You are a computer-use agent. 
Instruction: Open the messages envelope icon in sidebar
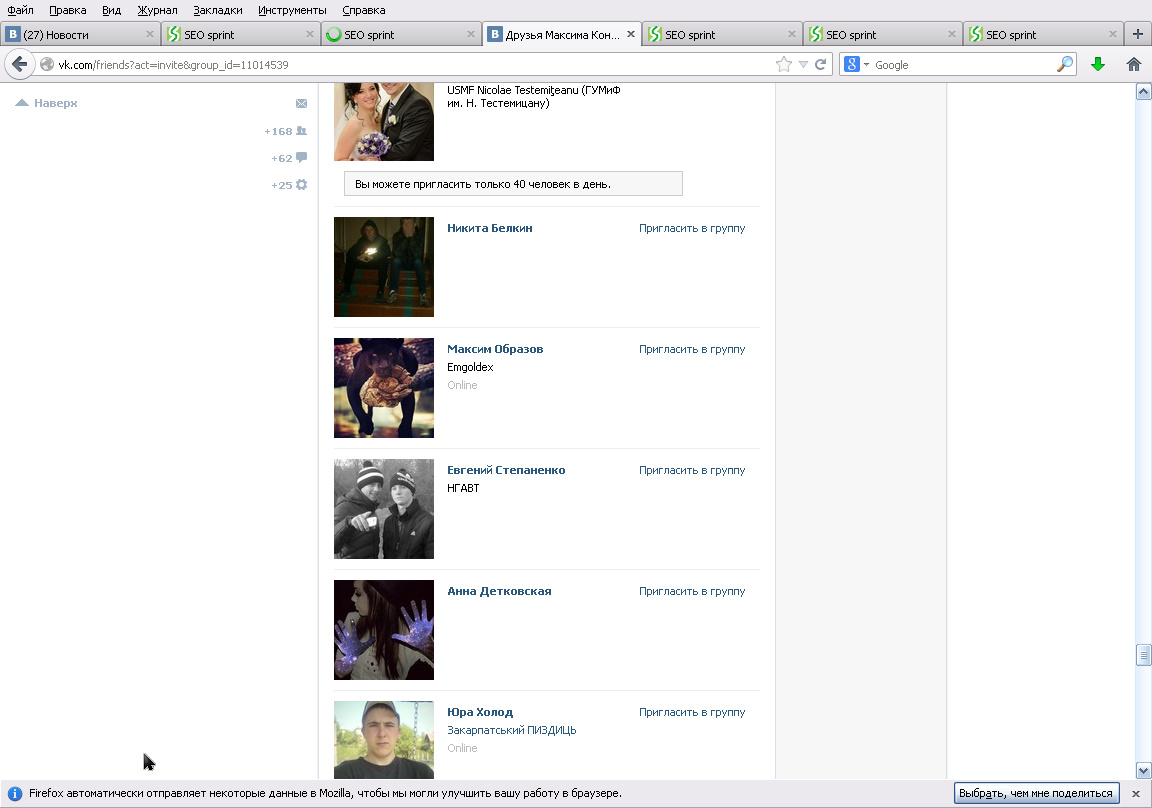click(301, 104)
